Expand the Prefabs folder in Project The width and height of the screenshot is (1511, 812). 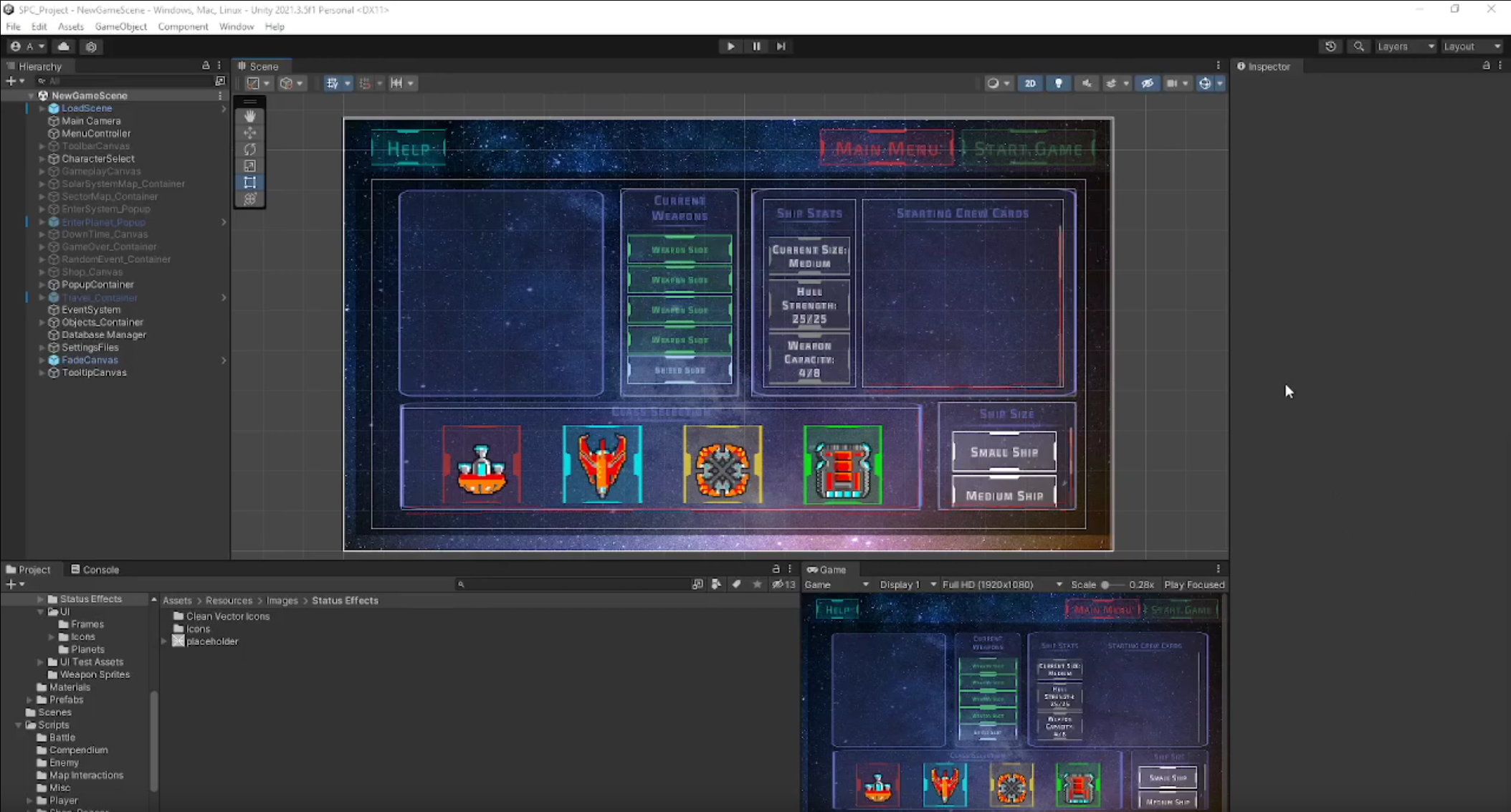tap(29, 699)
